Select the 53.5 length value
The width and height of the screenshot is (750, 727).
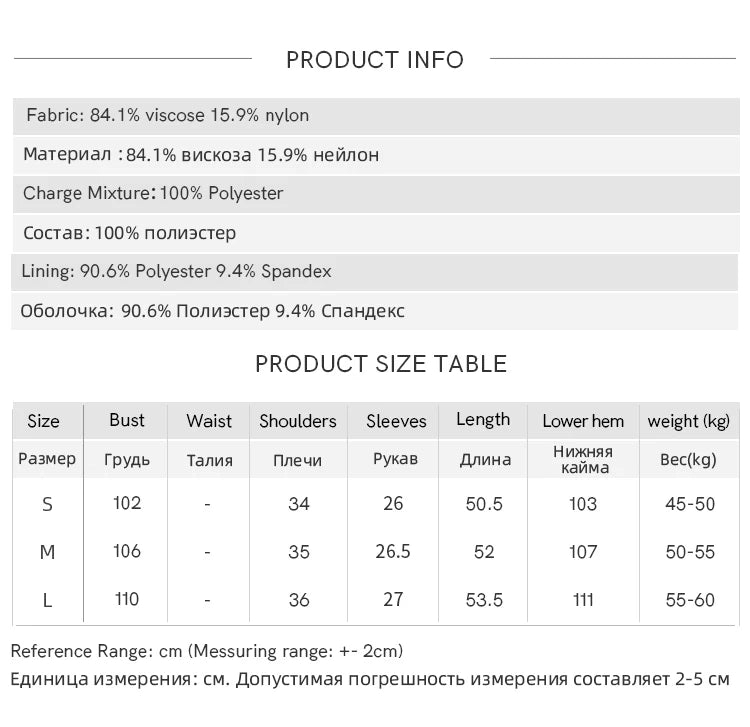pyautogui.click(x=484, y=600)
